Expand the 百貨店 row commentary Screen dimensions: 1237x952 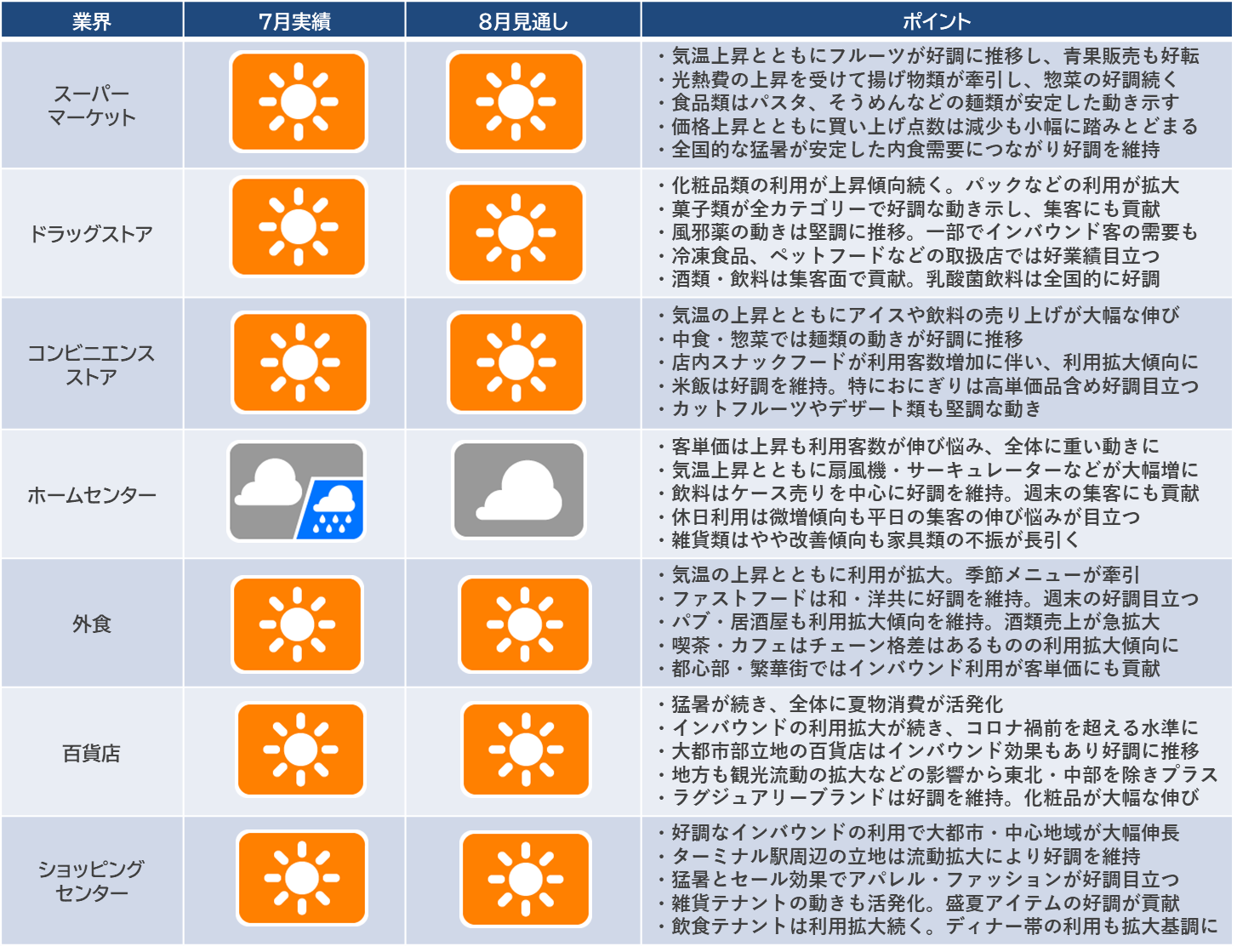[x=936, y=753]
